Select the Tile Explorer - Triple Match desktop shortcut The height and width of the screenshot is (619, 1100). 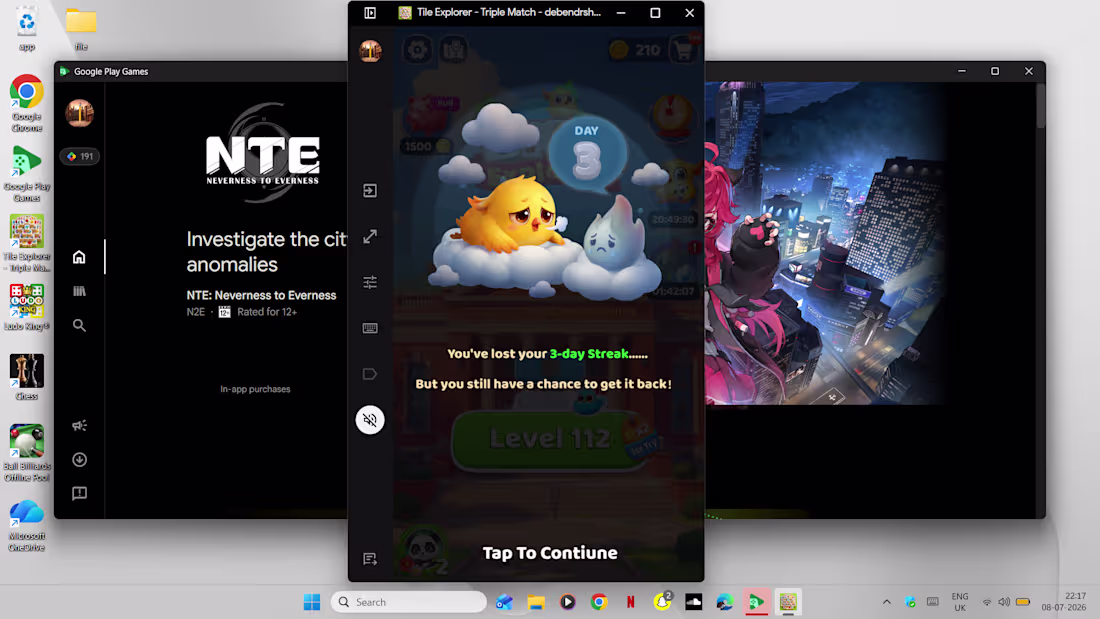pos(27,243)
